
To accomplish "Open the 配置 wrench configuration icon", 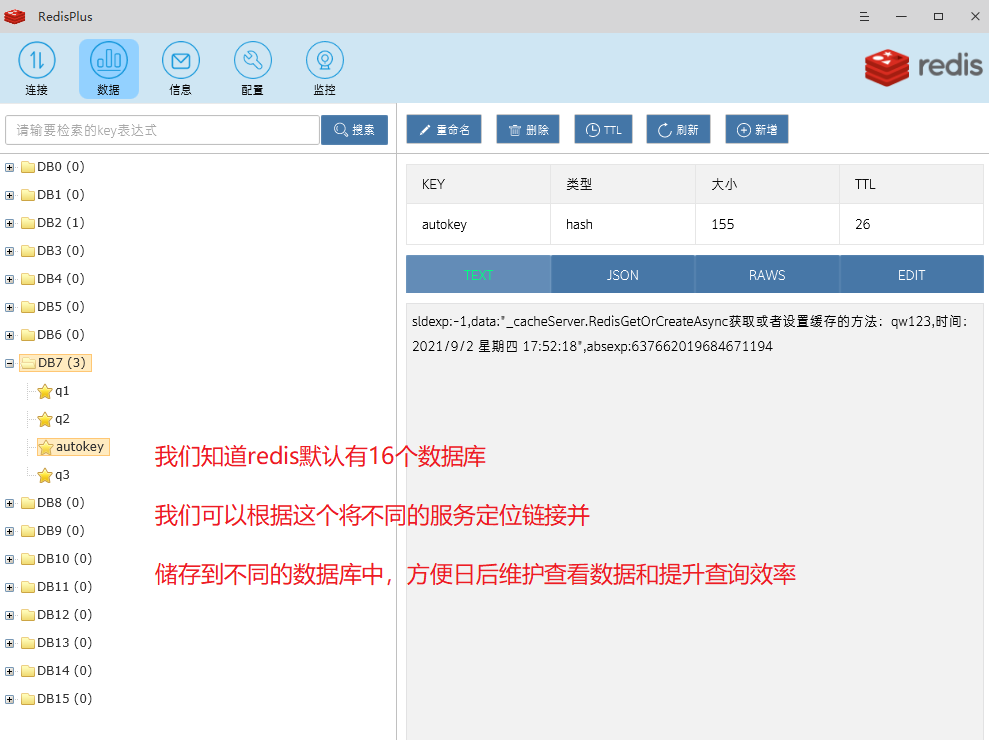I will point(252,68).
